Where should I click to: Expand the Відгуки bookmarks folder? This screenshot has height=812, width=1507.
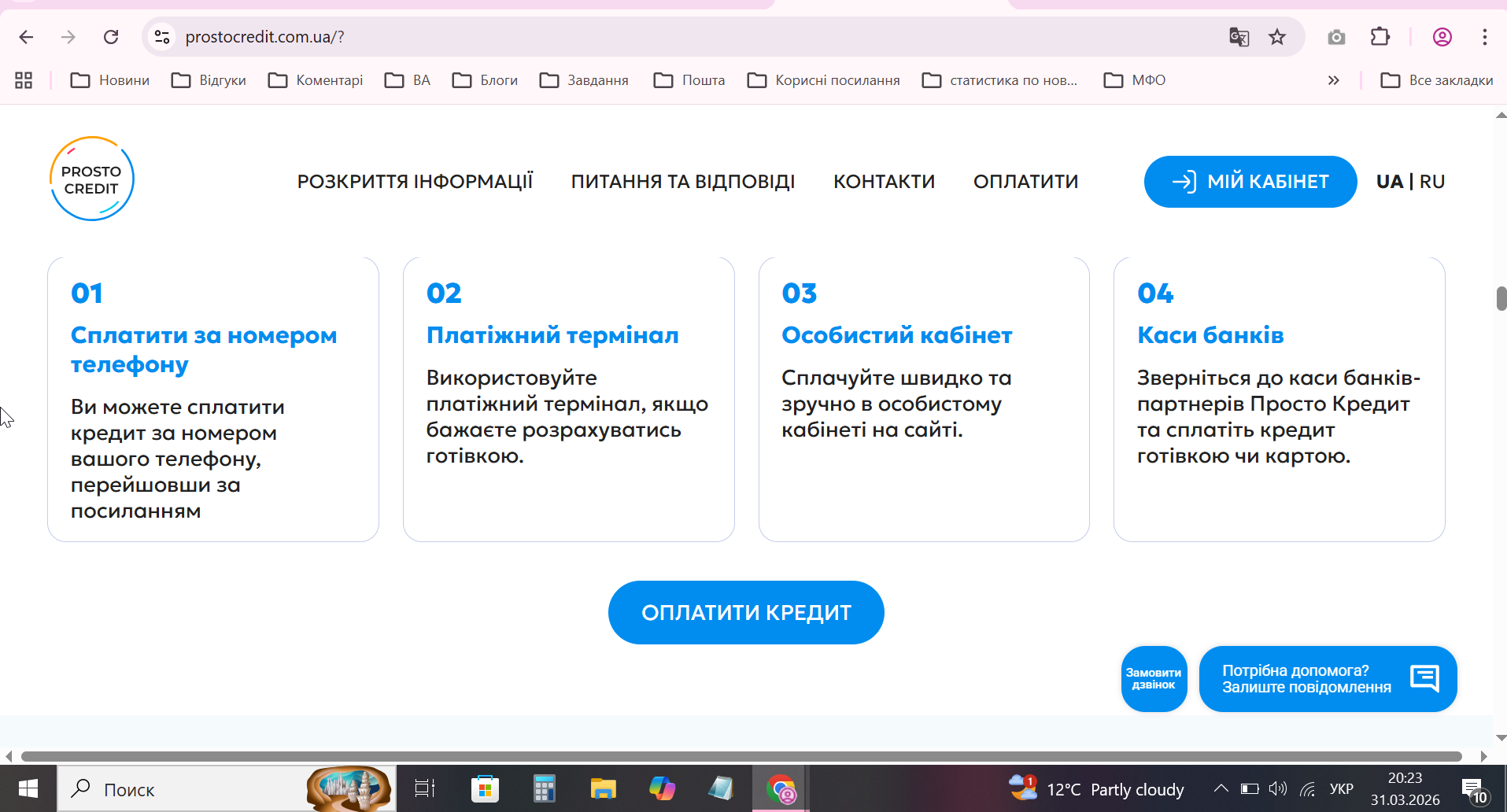[209, 80]
